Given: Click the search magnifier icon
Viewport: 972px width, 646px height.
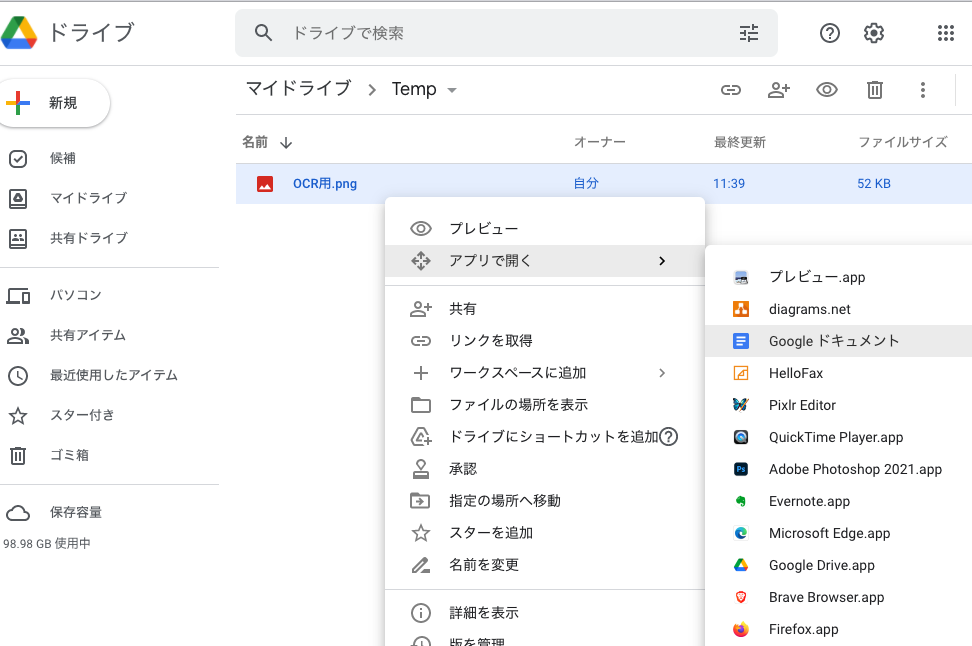Looking at the screenshot, I should pyautogui.click(x=263, y=33).
